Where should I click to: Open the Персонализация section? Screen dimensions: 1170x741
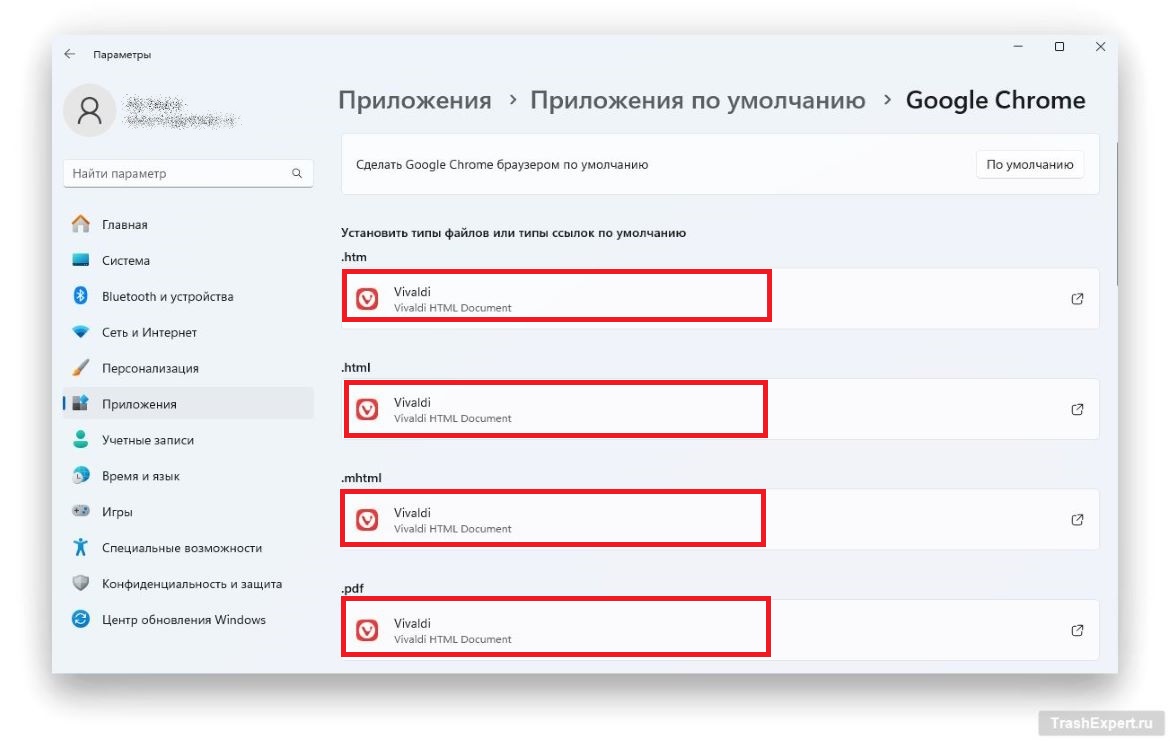click(x=149, y=368)
